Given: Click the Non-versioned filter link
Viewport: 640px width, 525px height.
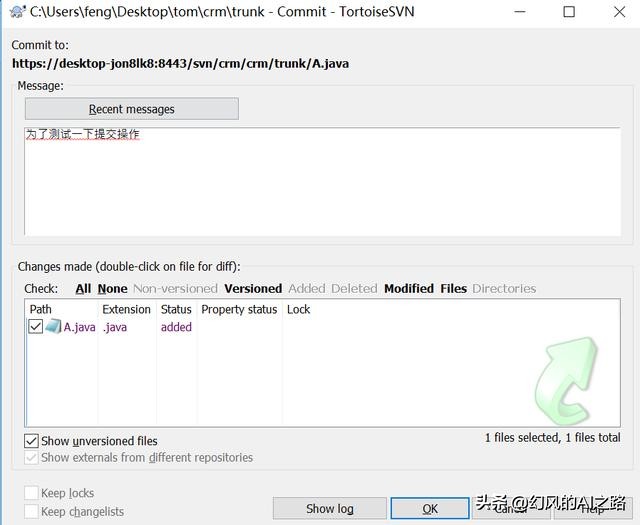Looking at the screenshot, I should 176,289.
